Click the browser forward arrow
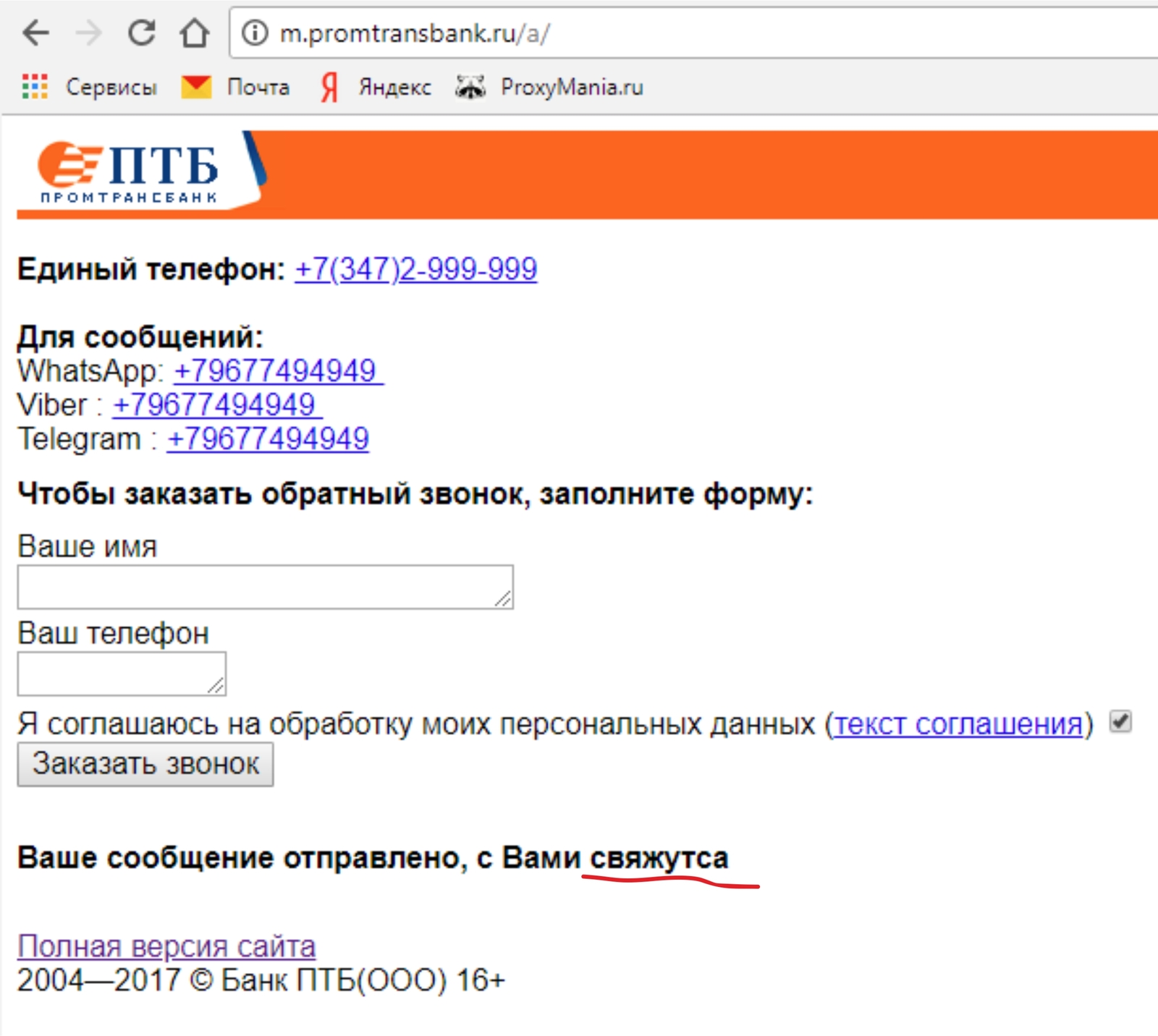 pyautogui.click(x=88, y=33)
